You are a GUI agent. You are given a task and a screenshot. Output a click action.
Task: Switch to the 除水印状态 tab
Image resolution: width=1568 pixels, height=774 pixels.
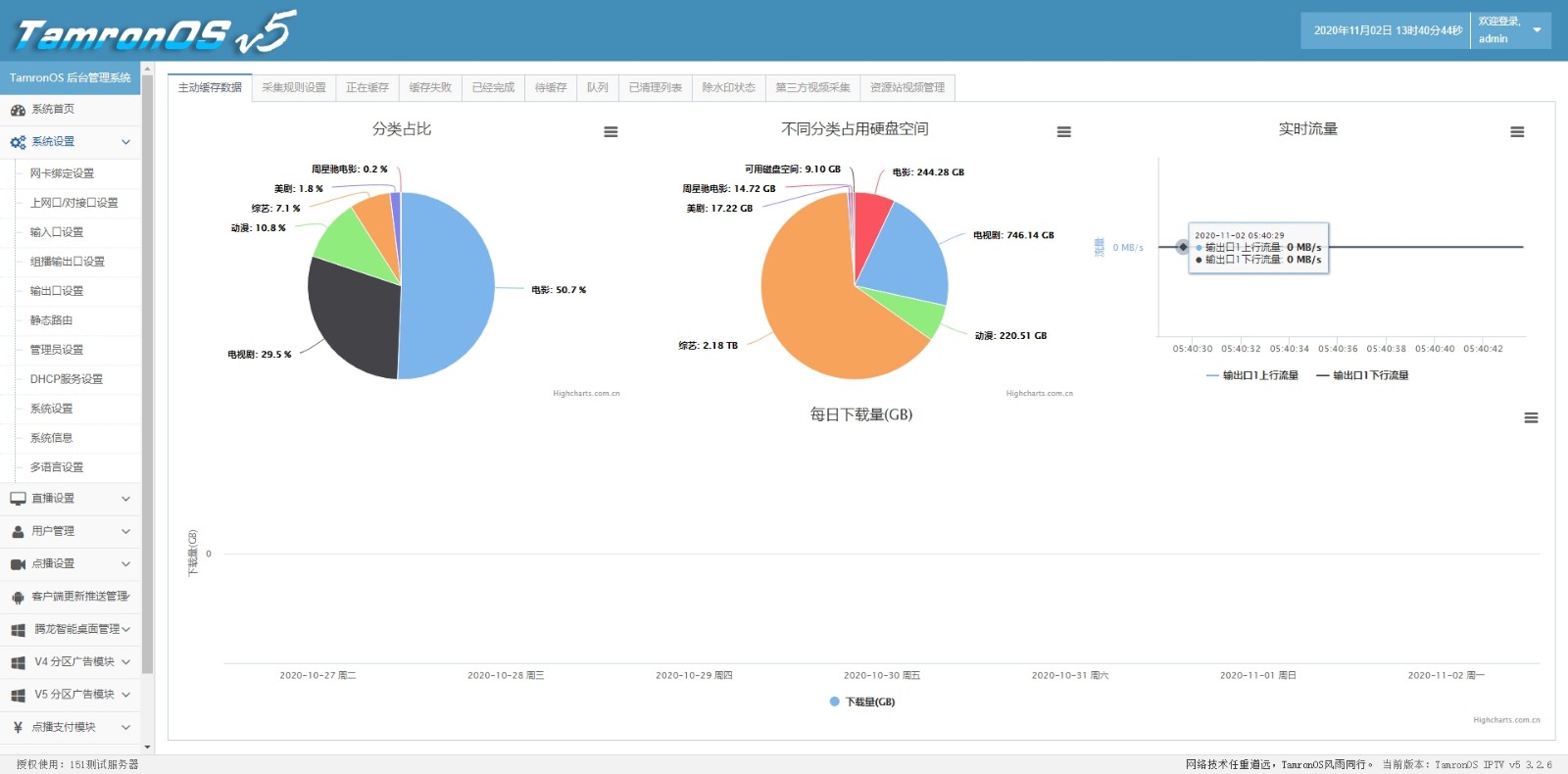[729, 87]
